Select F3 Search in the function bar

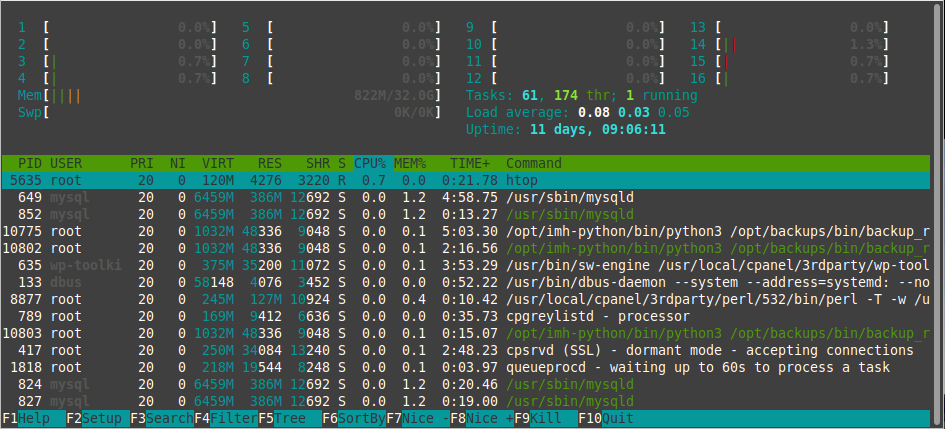click(x=162, y=418)
